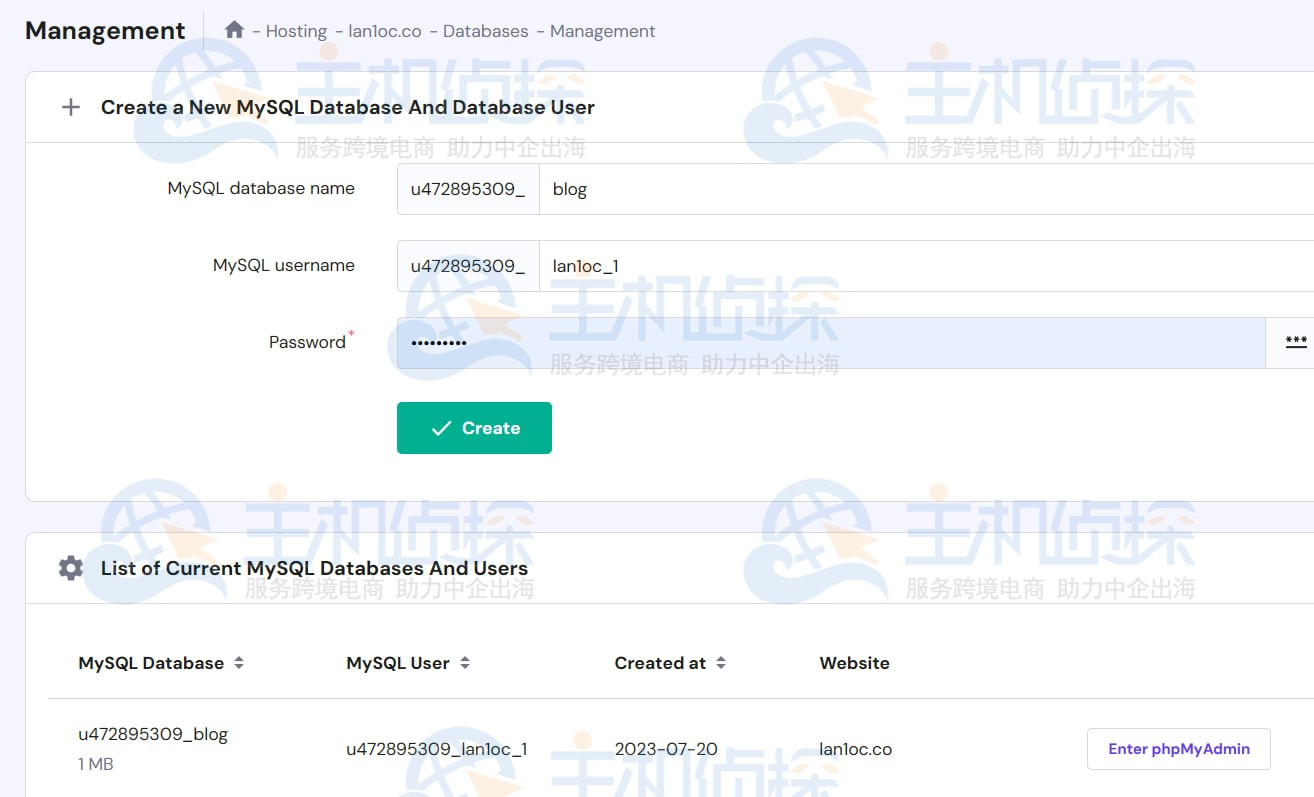Select the u472895309_blog database name
This screenshot has width=1314, height=797.
[153, 734]
